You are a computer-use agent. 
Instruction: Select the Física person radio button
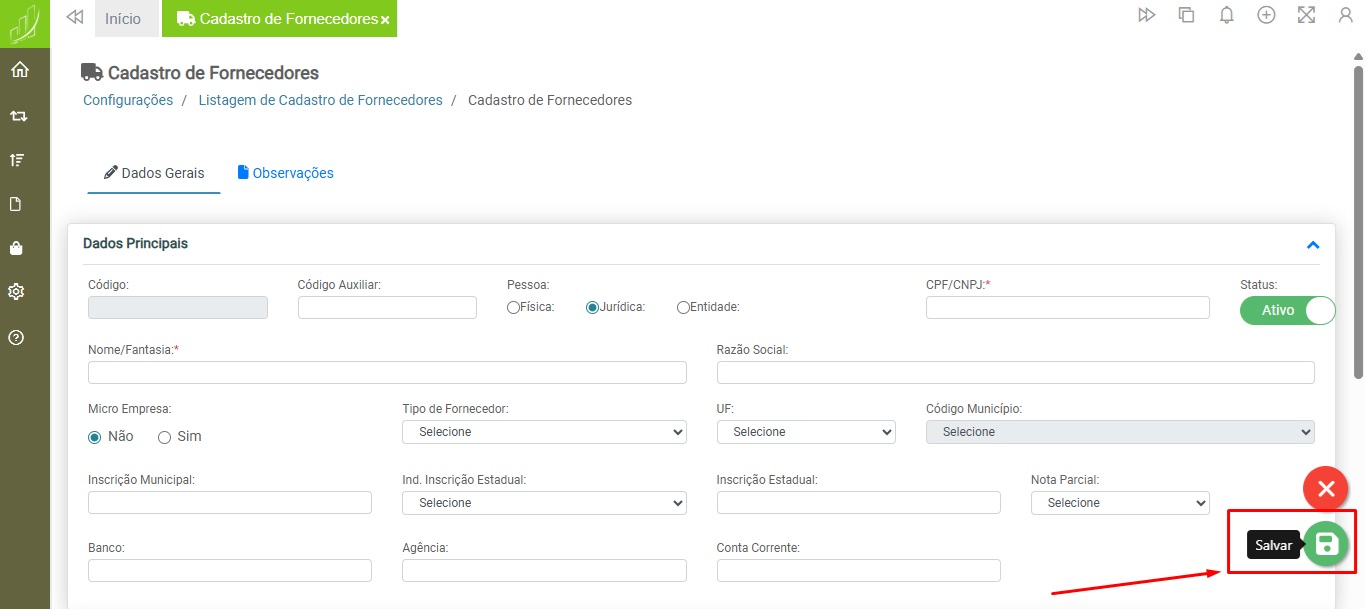click(x=513, y=308)
